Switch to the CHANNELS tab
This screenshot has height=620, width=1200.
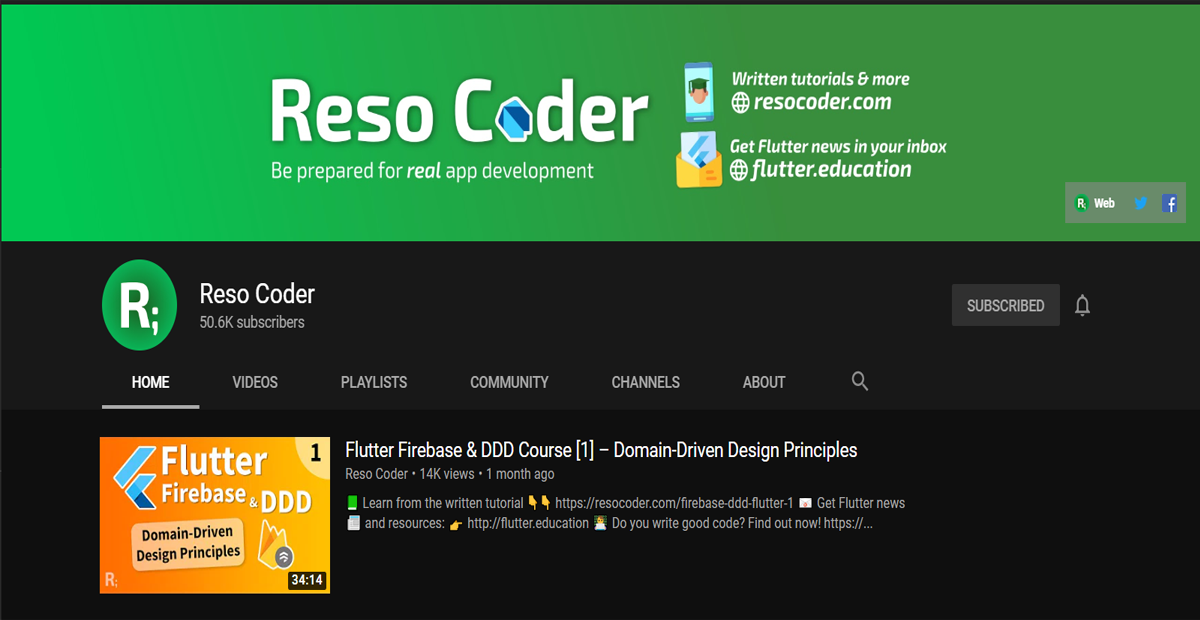(x=645, y=382)
